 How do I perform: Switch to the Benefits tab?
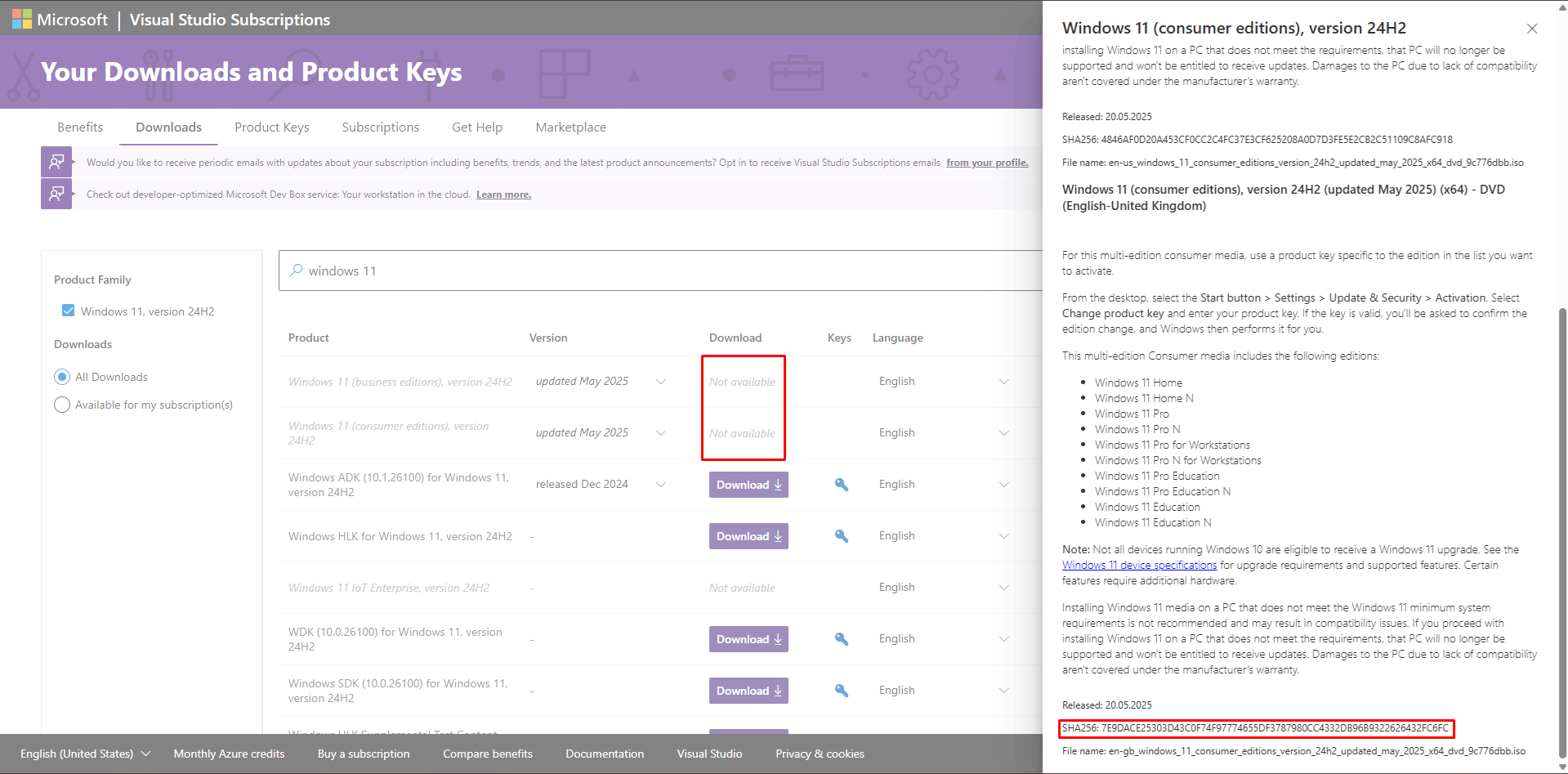80,128
